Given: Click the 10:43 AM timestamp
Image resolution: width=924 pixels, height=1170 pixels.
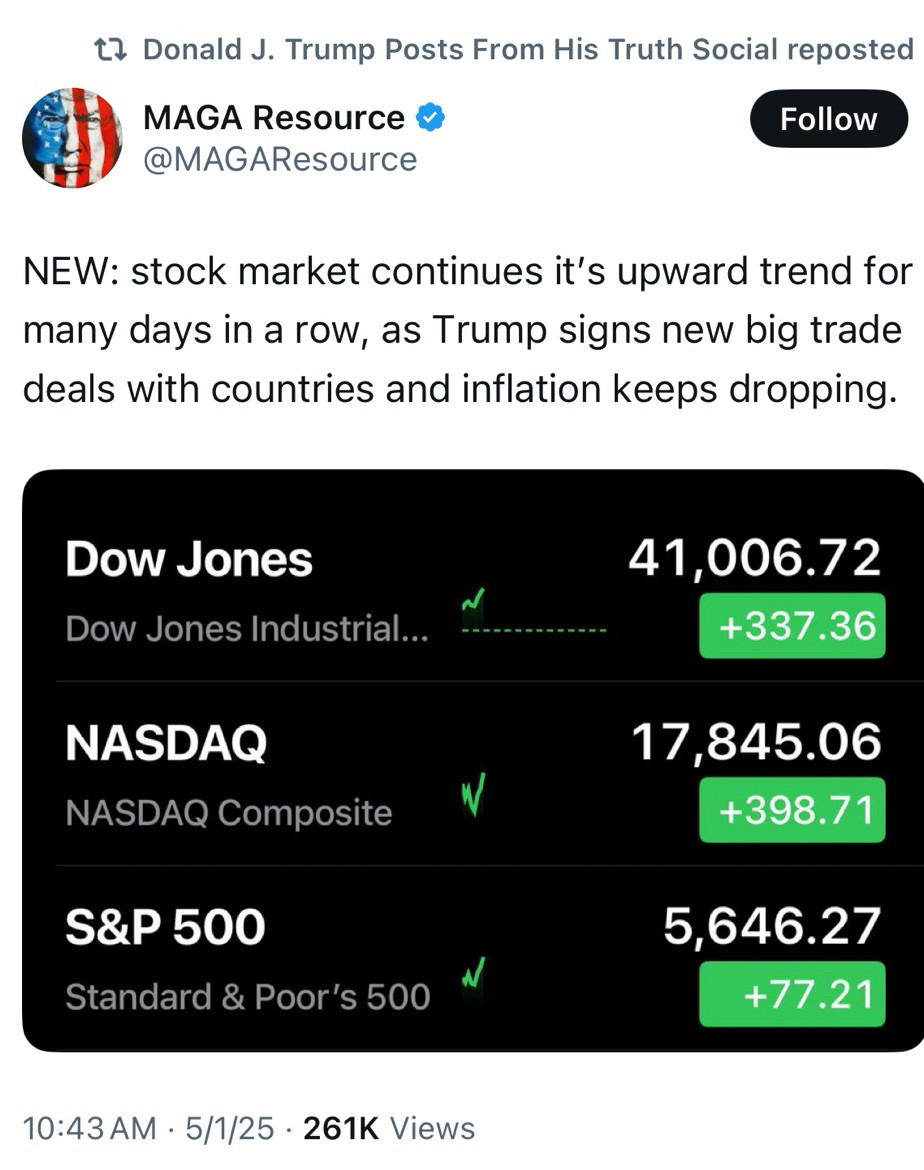Looking at the screenshot, I should pos(90,1128).
